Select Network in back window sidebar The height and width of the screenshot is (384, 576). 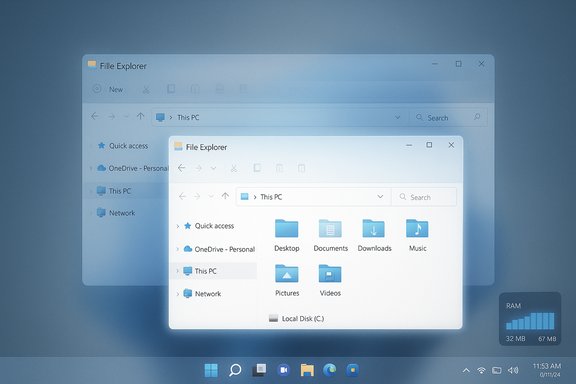[x=116, y=213]
